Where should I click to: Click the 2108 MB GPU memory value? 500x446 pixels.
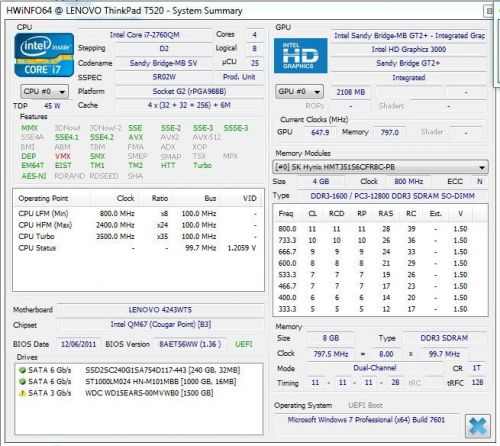350,92
